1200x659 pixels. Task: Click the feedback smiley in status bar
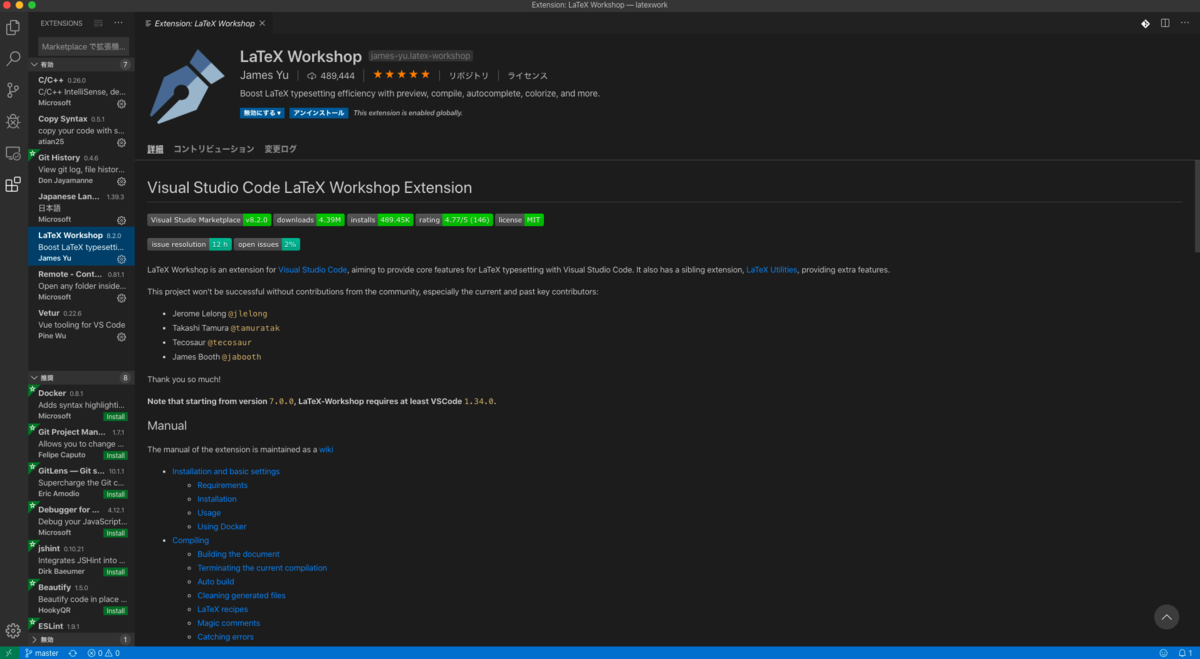click(x=1163, y=653)
